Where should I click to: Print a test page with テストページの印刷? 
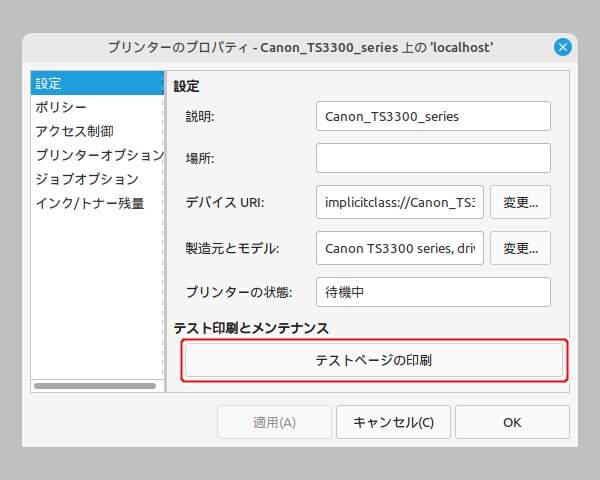tap(374, 360)
